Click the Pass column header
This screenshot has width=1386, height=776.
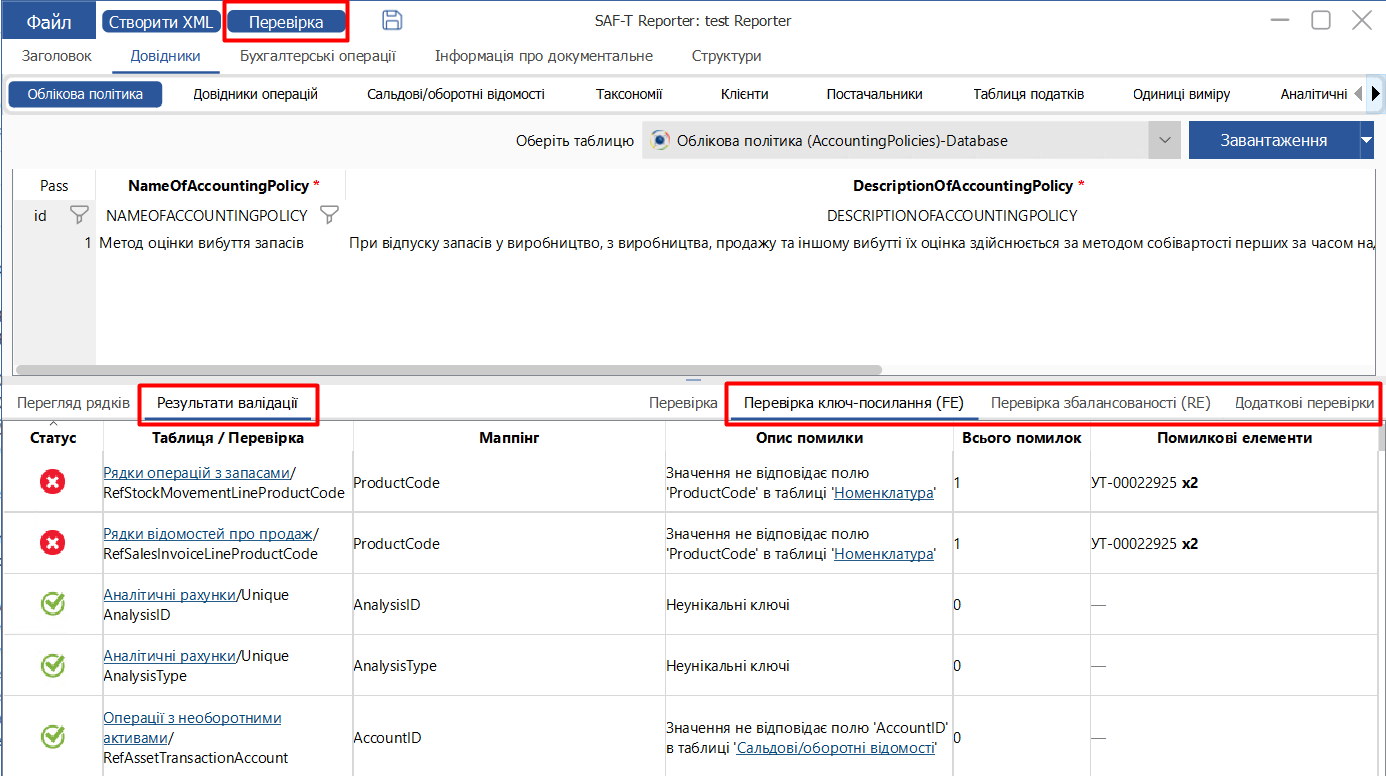coord(54,186)
